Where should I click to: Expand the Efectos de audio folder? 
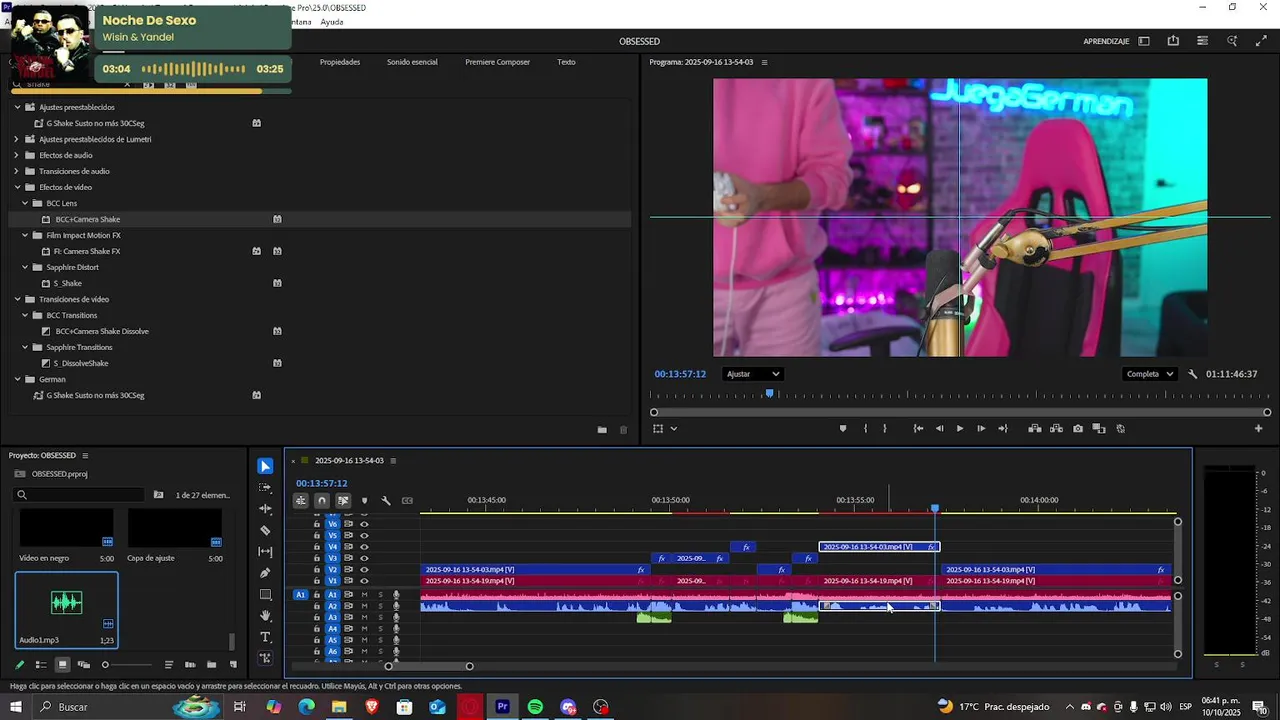(x=17, y=155)
